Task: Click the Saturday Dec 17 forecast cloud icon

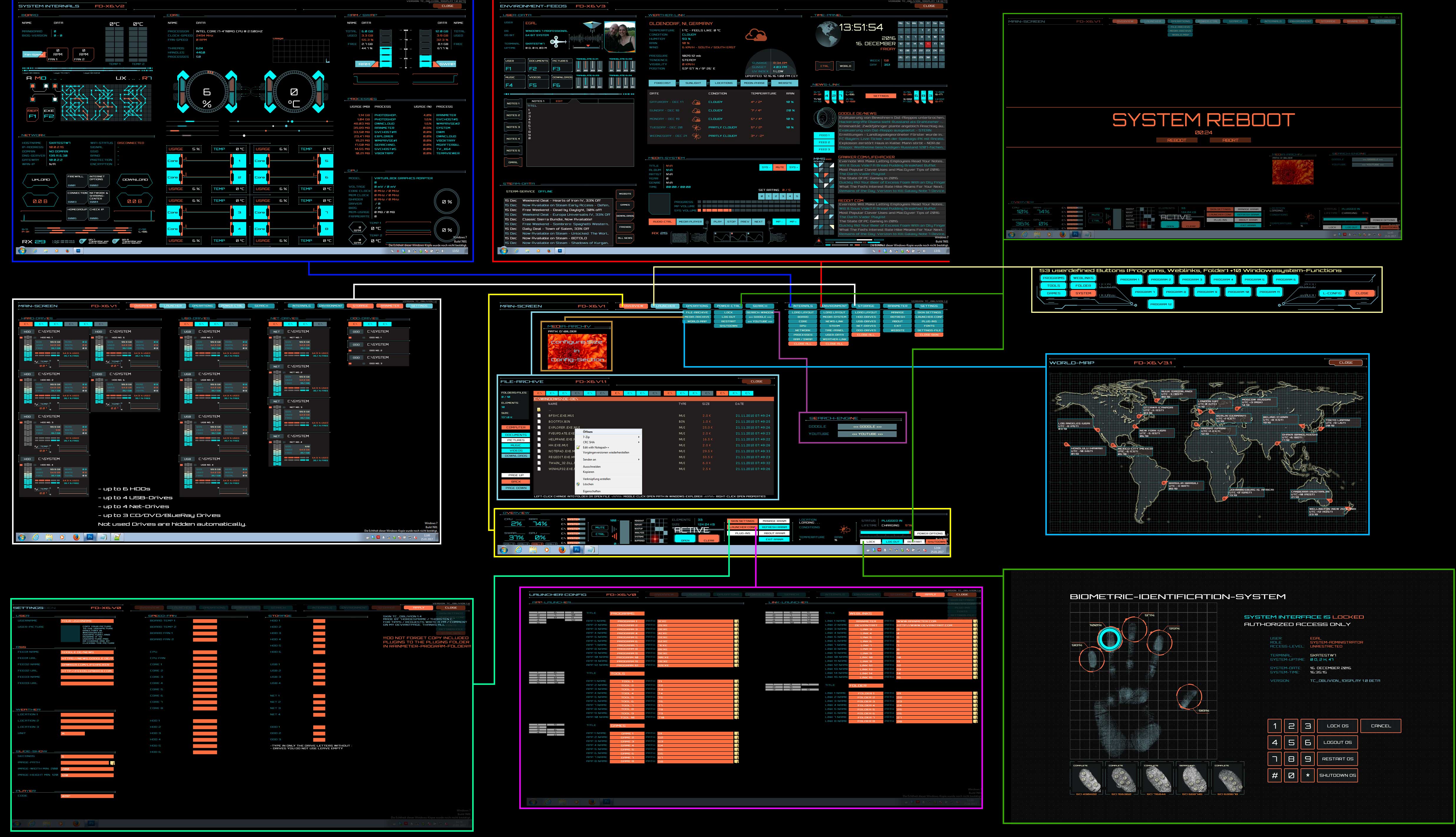Action: (x=697, y=102)
